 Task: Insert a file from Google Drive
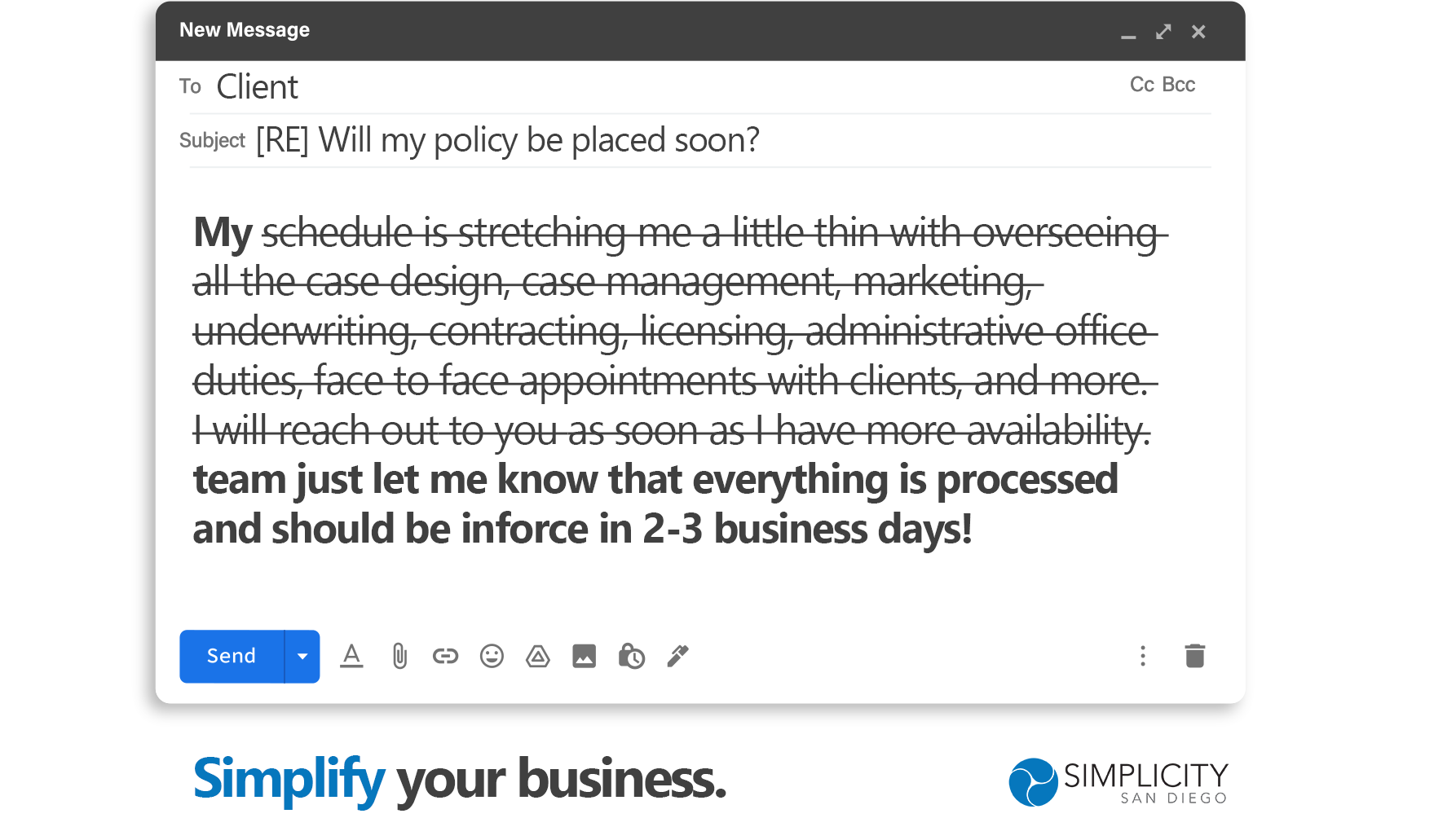tap(538, 656)
